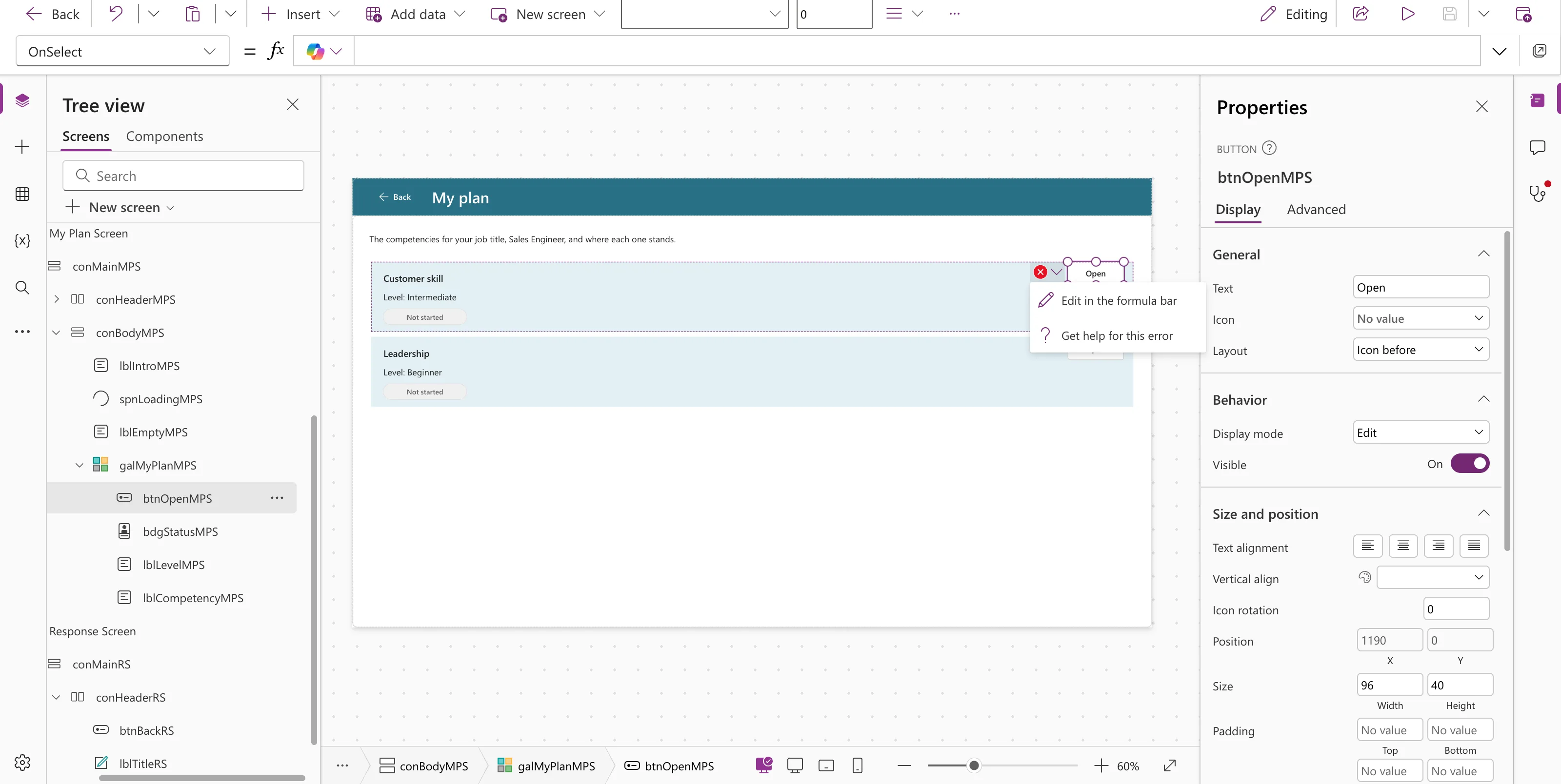Open the Display mode dropdown
Viewport: 1561px width, 784px height.
click(x=1421, y=432)
